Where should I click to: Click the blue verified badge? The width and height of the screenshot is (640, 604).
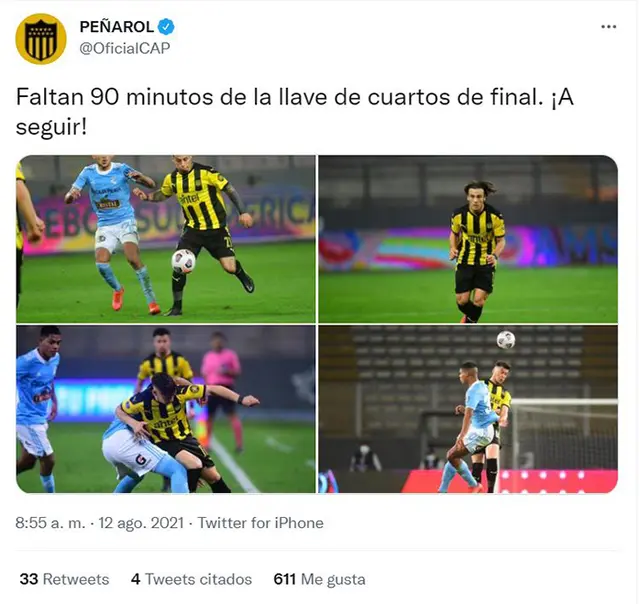(167, 27)
